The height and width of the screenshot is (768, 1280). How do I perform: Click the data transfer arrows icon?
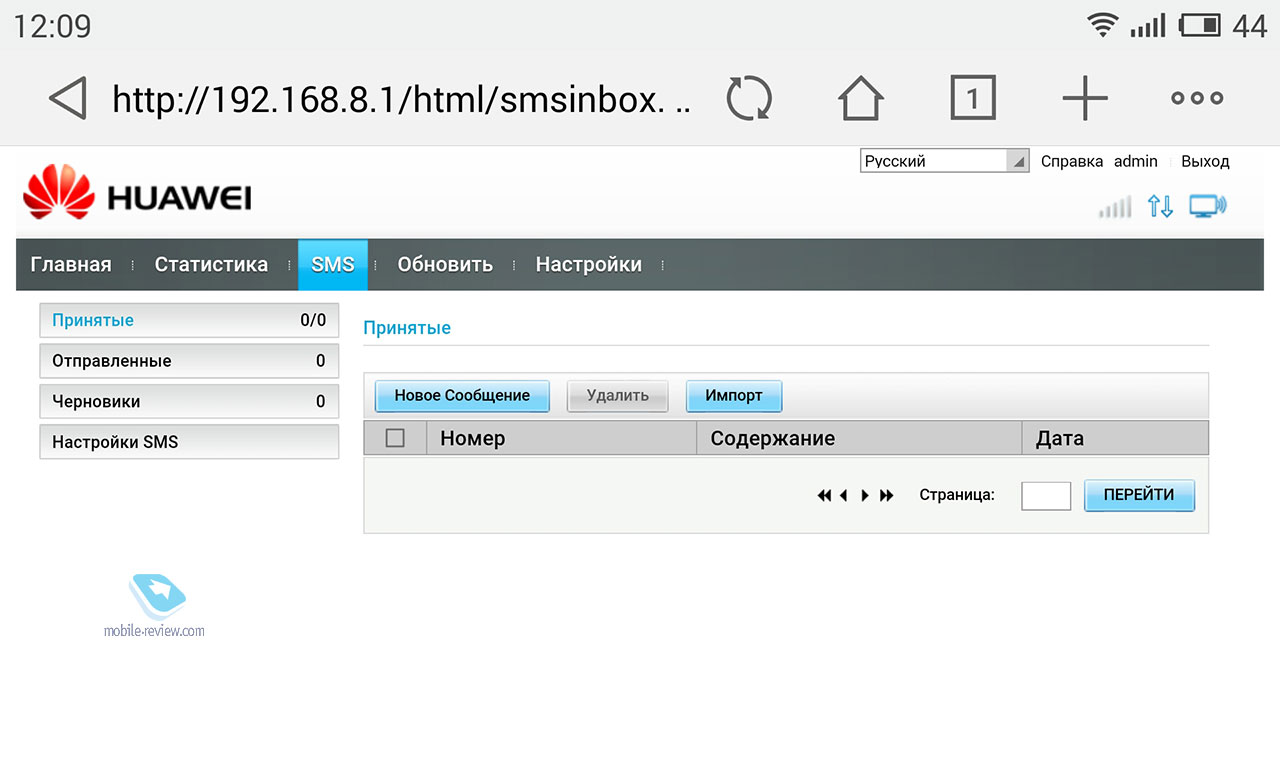pos(1160,207)
